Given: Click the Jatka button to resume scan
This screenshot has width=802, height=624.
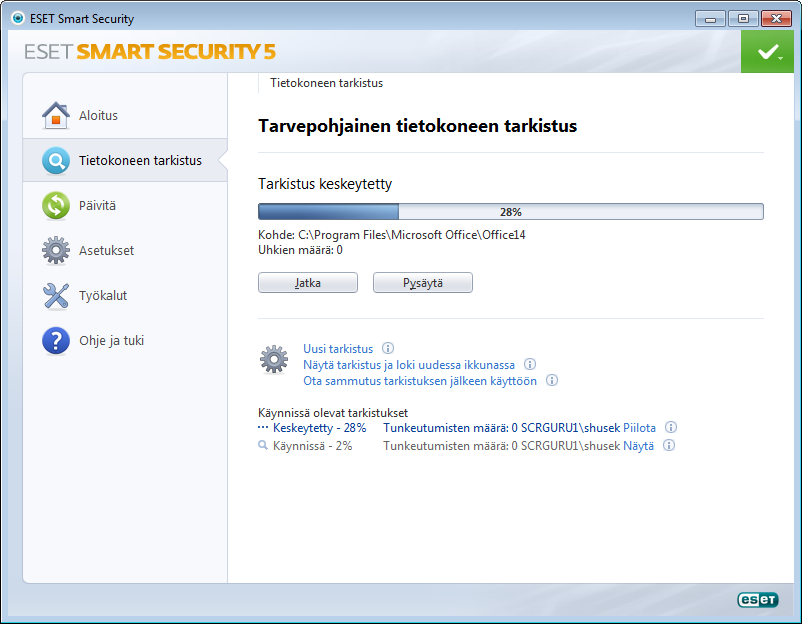Looking at the screenshot, I should 308,283.
